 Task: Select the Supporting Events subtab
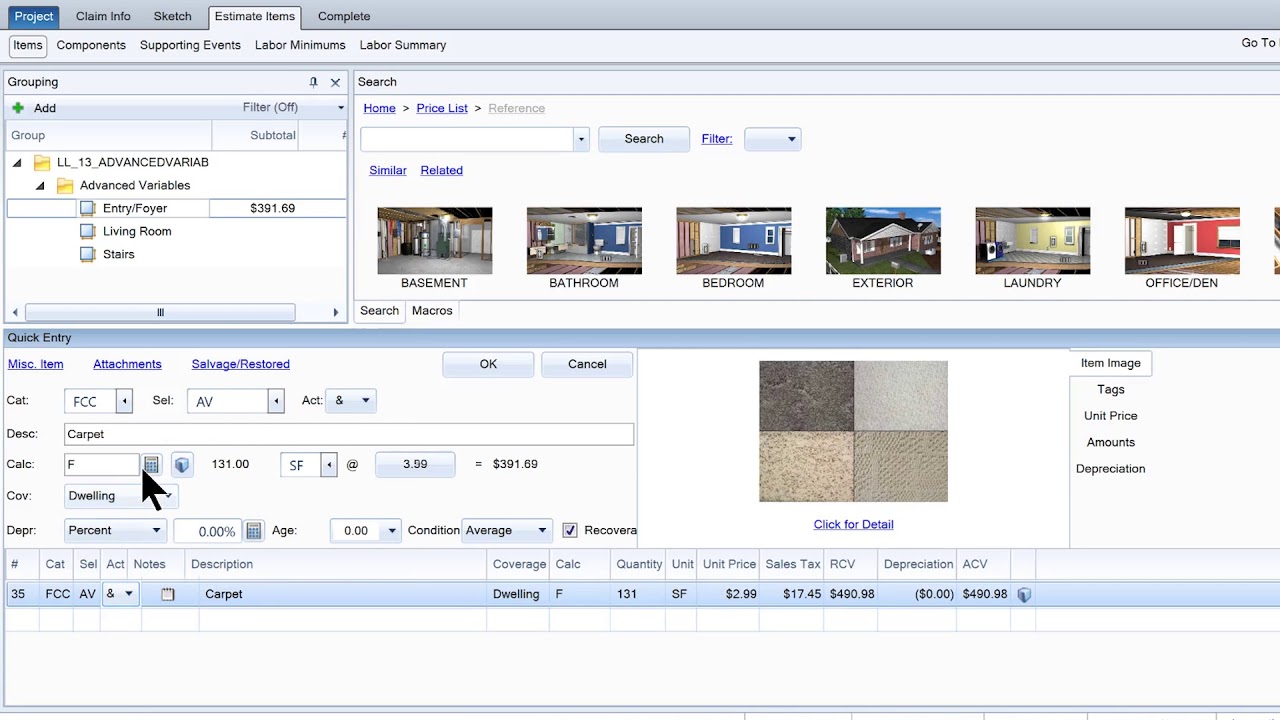tap(190, 45)
